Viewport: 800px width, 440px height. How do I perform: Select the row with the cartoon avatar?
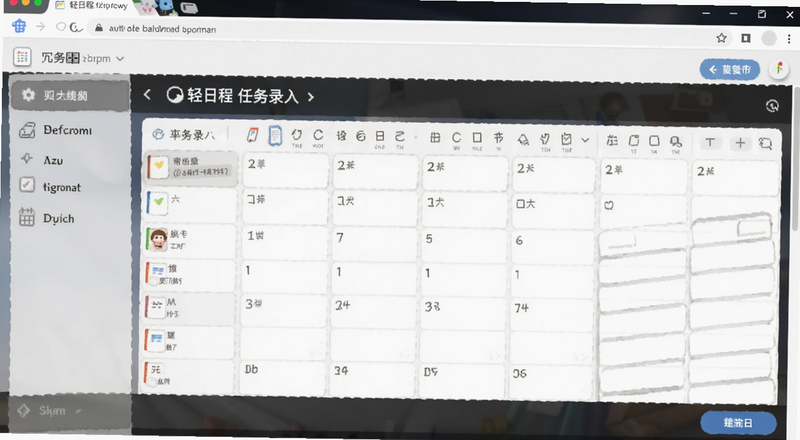point(190,240)
